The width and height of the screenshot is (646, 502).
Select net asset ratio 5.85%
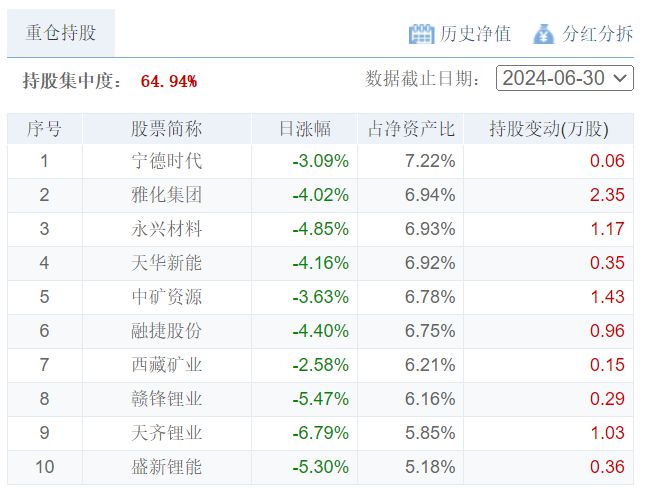pos(430,433)
